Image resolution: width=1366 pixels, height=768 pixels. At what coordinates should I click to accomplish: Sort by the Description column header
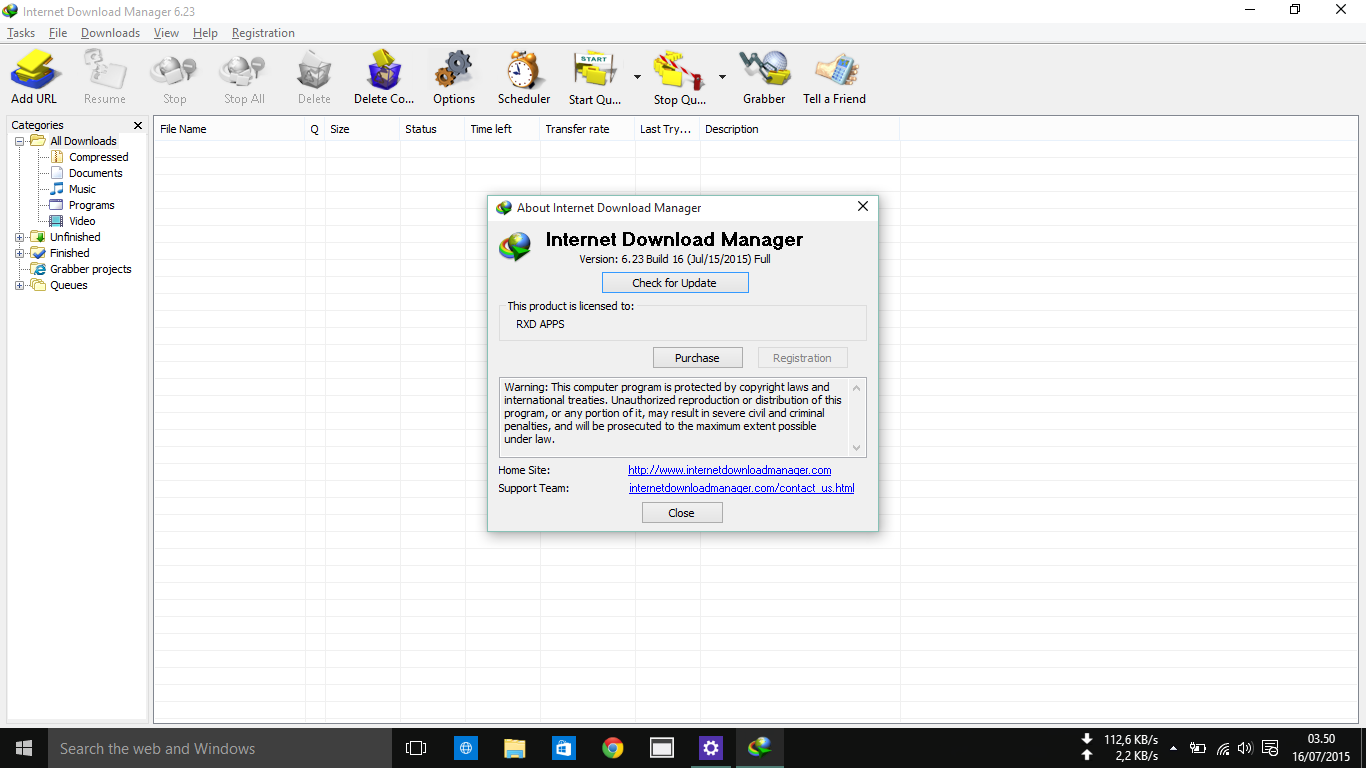click(x=800, y=129)
